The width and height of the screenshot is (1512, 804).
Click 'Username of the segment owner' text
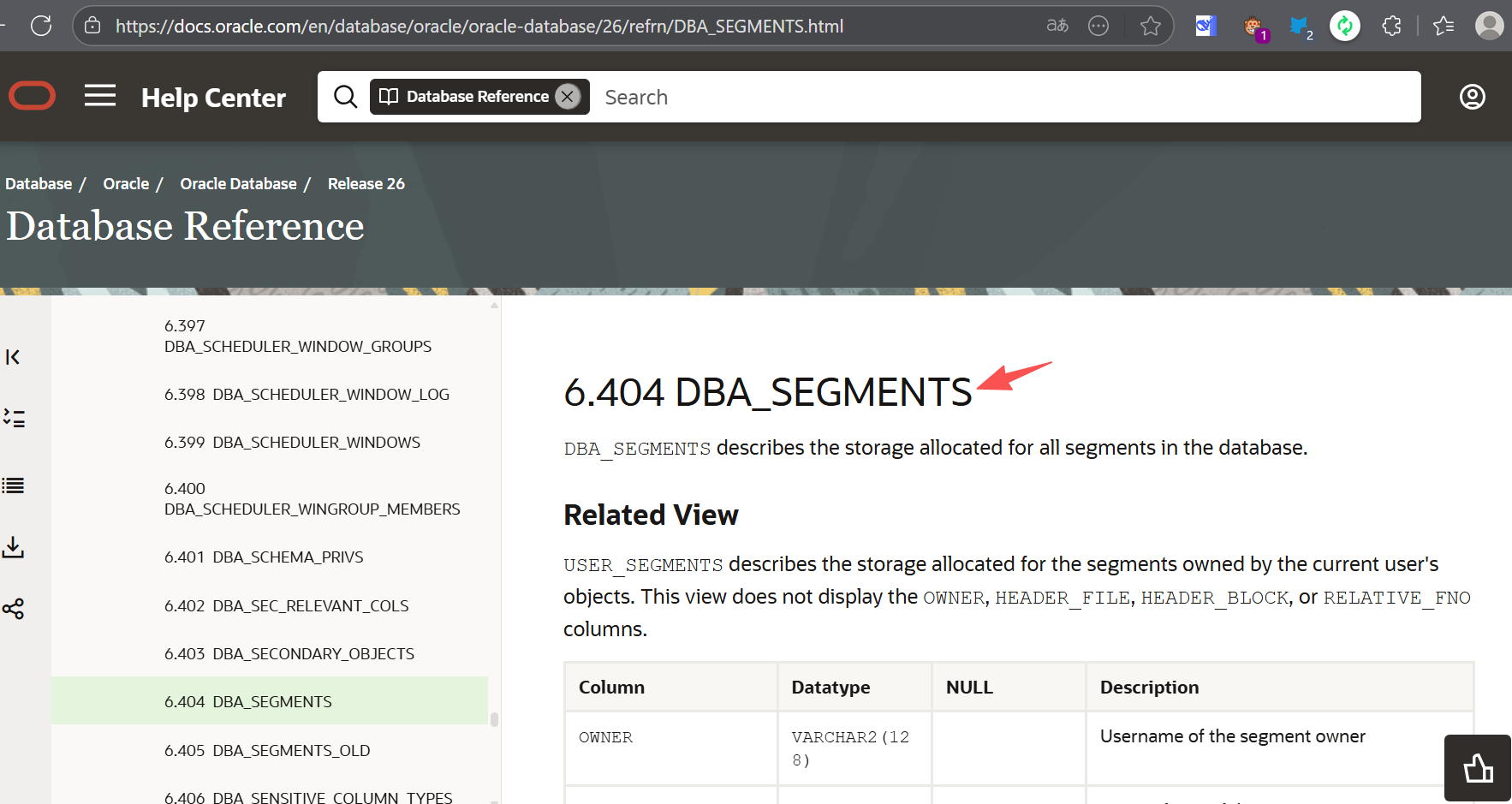[x=1232, y=736]
